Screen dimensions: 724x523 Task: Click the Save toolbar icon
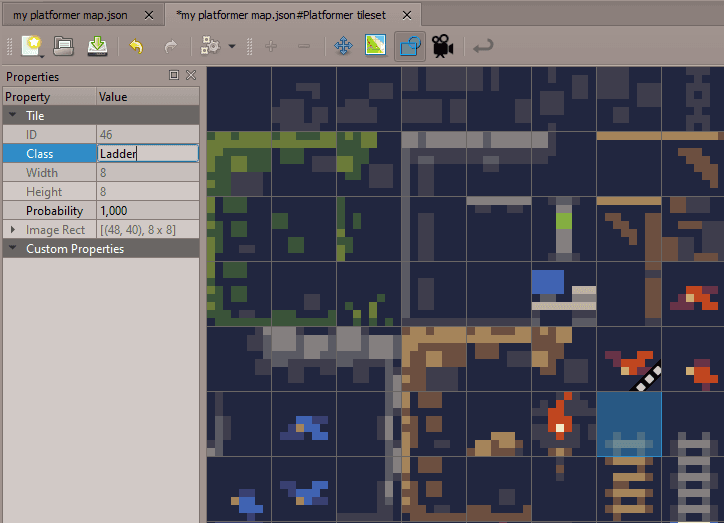click(x=96, y=46)
